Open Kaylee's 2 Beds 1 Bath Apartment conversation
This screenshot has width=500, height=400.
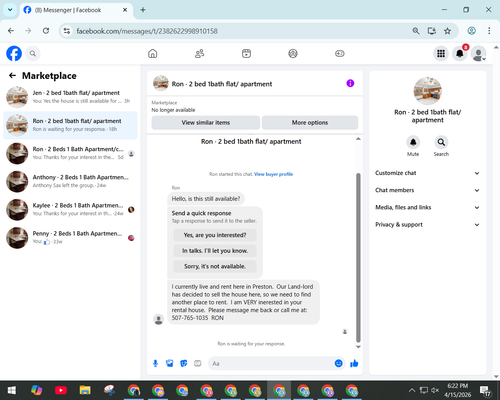click(70, 210)
